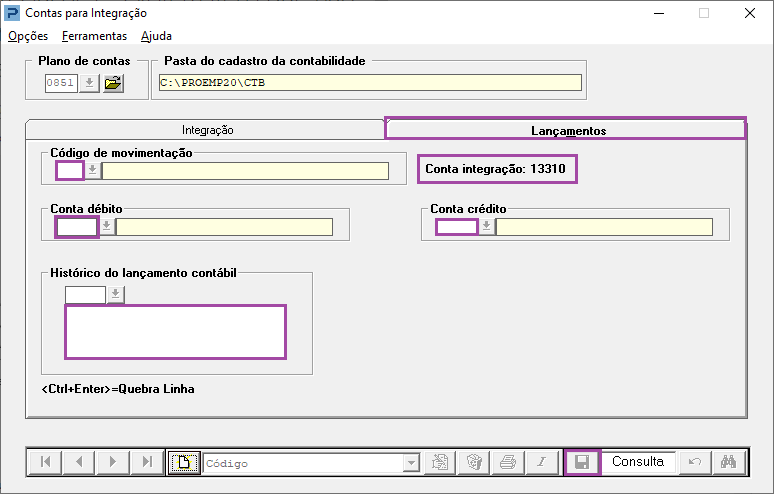
Task: Focus the Código de movimentação code field
Action: point(70,171)
